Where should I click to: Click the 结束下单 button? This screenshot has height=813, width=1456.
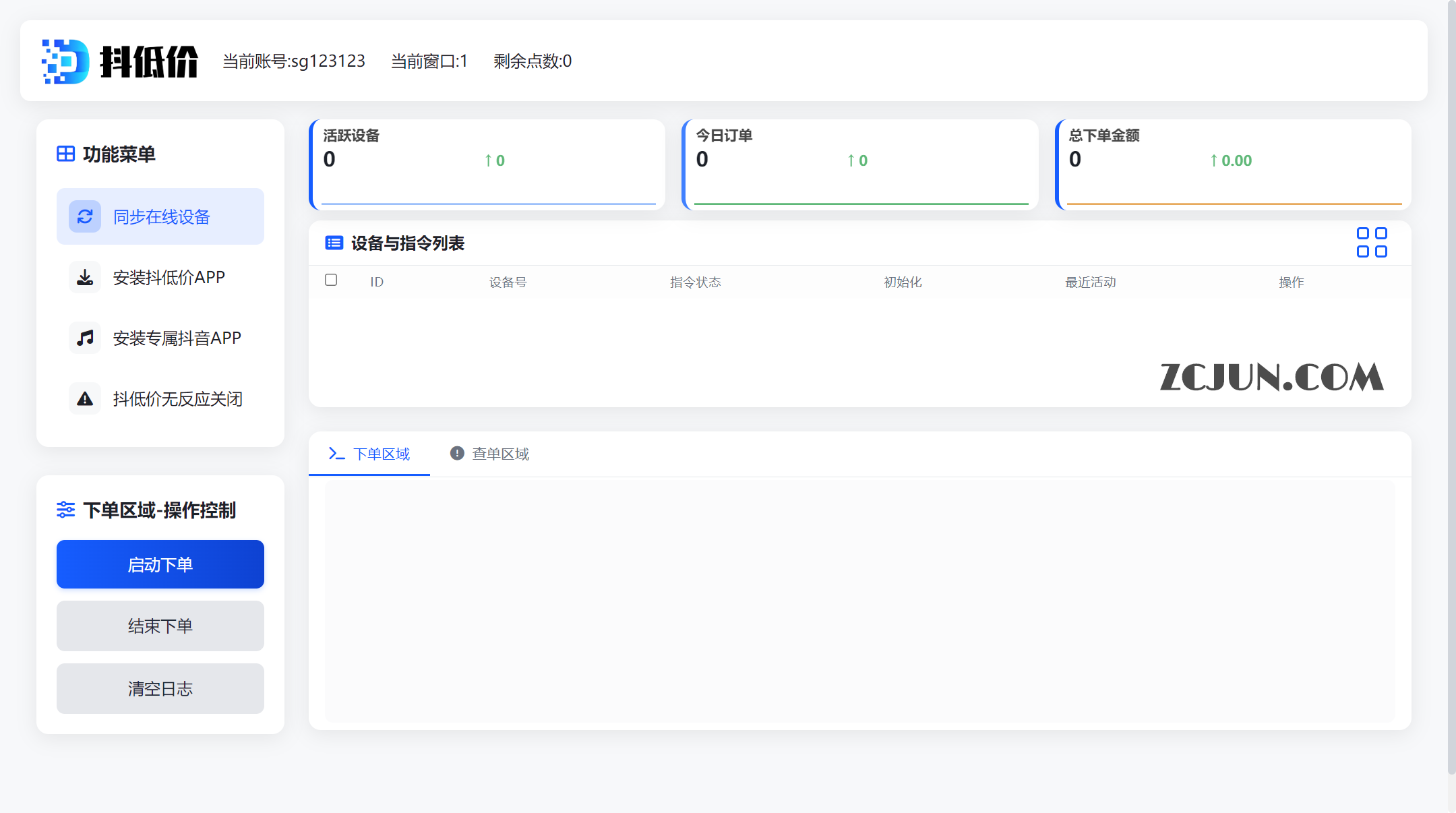tap(160, 626)
